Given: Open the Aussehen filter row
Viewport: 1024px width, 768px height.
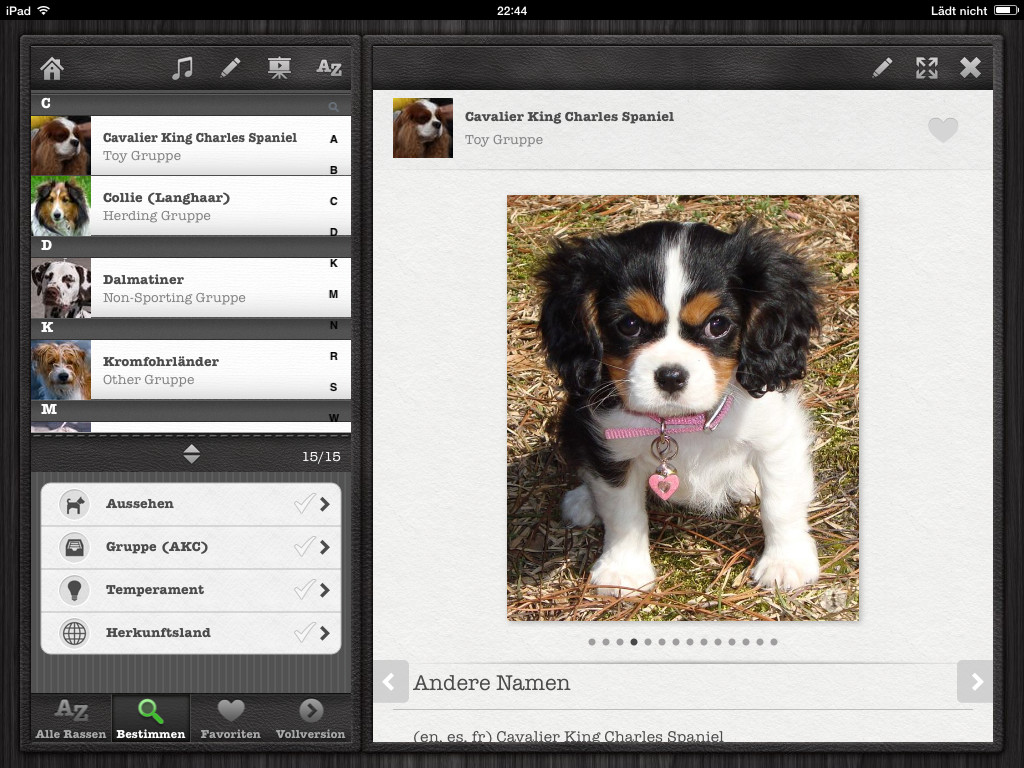Looking at the screenshot, I should point(191,504).
